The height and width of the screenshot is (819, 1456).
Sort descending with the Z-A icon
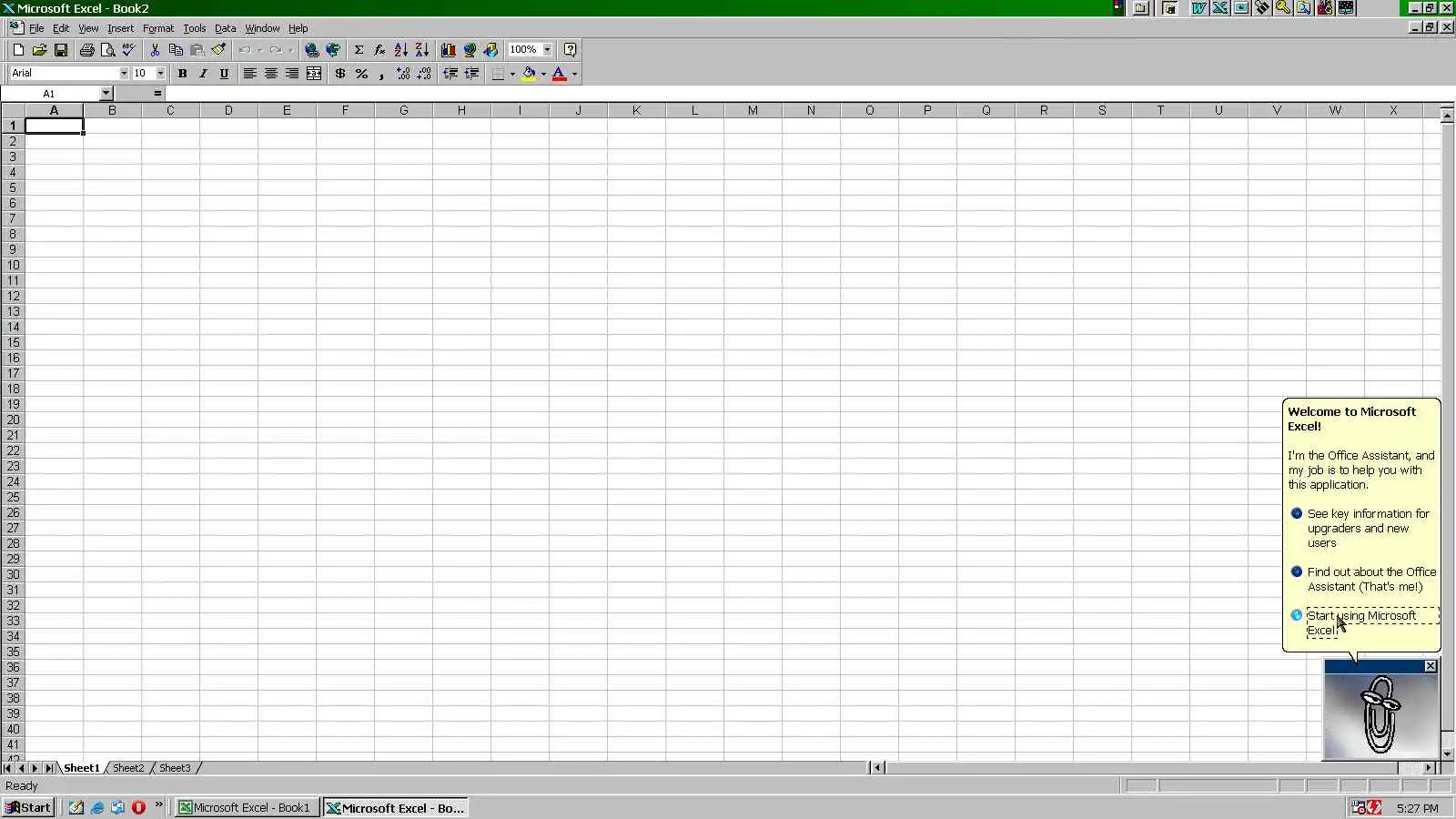pos(421,50)
